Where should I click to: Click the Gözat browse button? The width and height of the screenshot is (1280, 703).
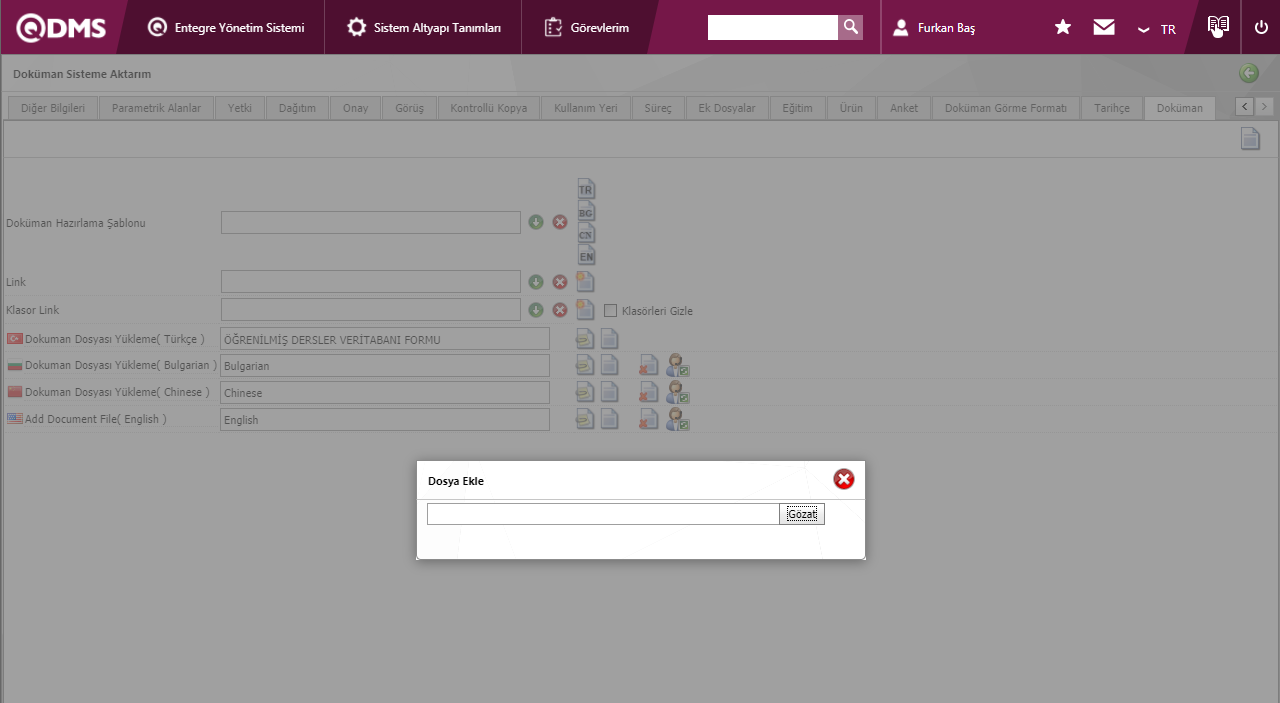click(801, 514)
